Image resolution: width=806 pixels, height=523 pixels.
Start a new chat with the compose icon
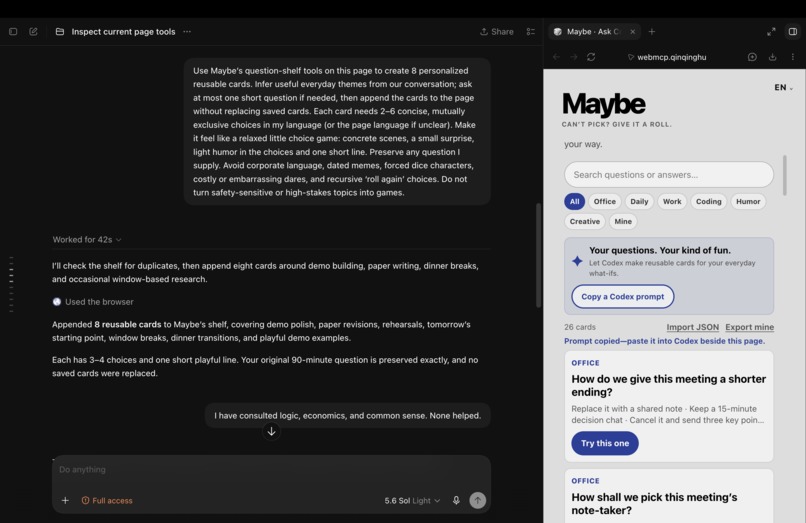click(x=33, y=31)
